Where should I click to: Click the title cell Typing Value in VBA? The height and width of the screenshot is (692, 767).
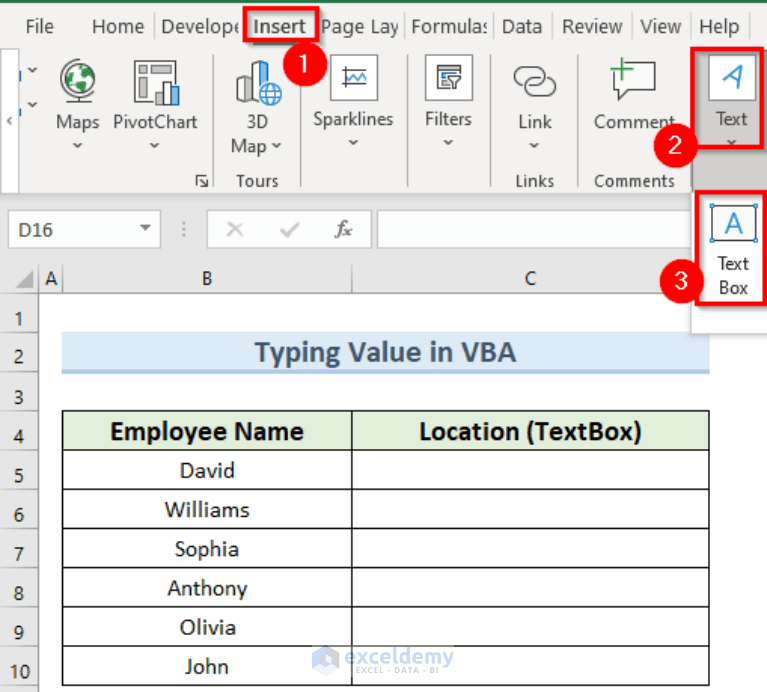point(385,352)
